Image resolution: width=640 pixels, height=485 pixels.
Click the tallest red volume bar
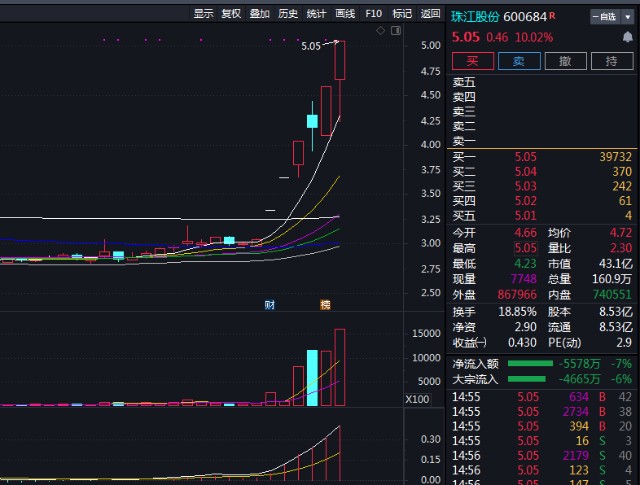(x=340, y=367)
